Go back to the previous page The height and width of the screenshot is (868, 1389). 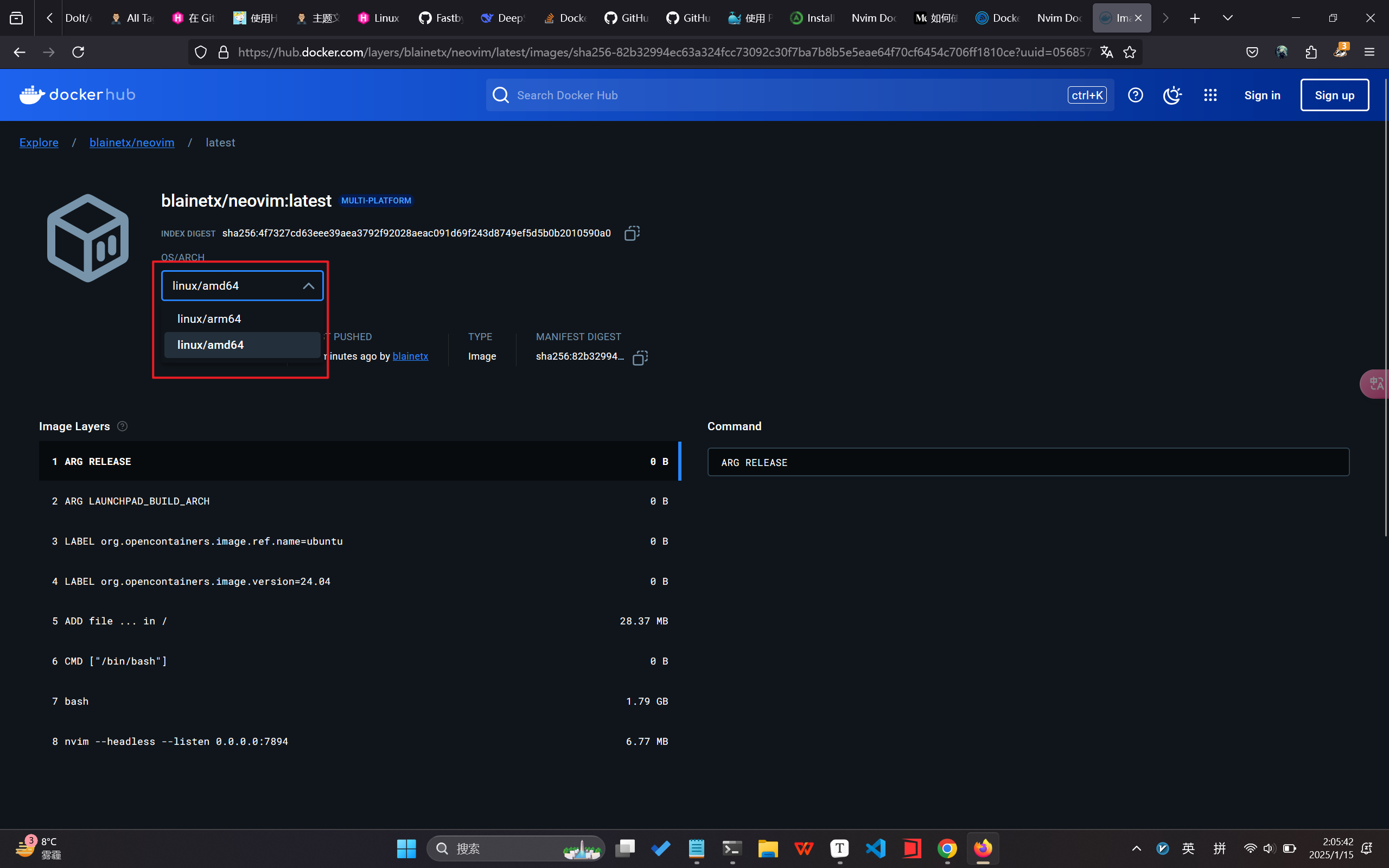pos(20,52)
